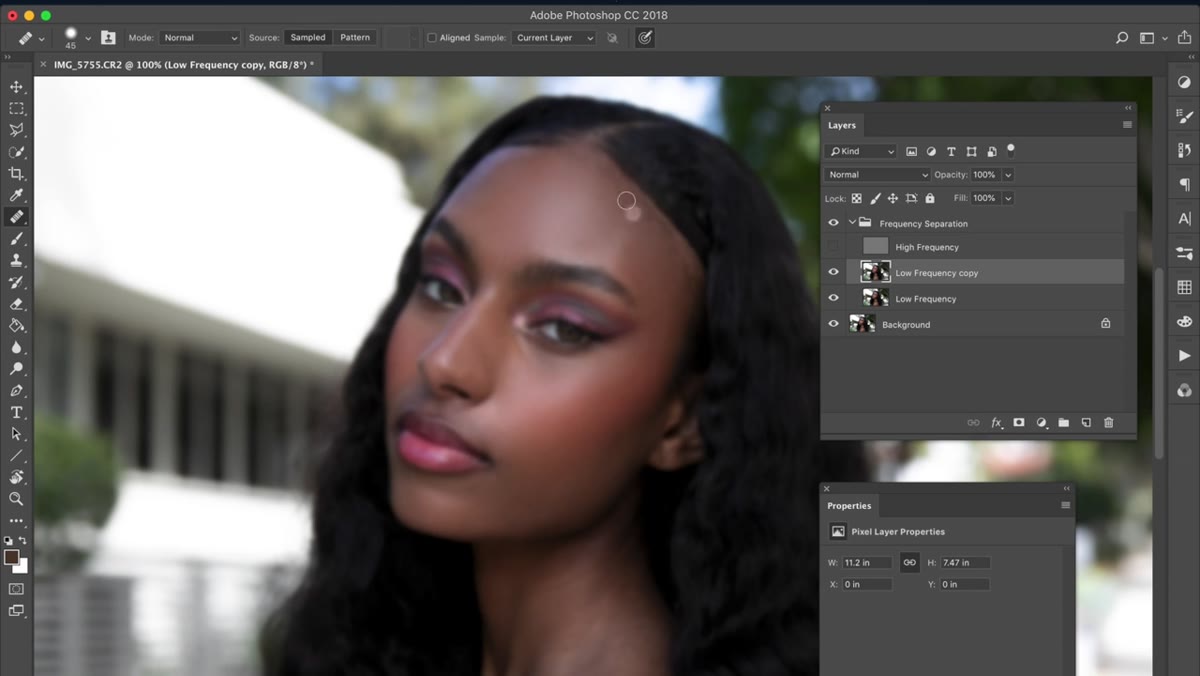Open Edit Toolbar three-dots button
This screenshot has width=1200, height=676.
16,521
